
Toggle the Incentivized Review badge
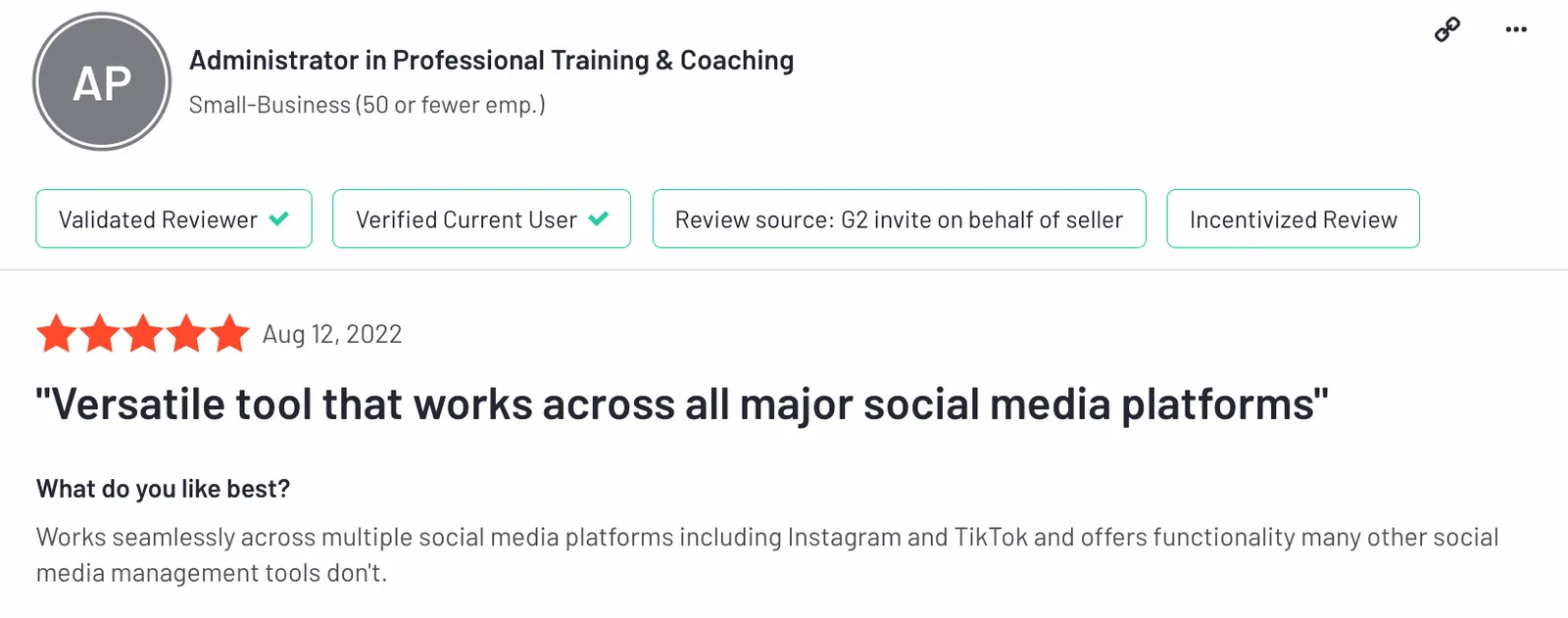[1293, 219]
